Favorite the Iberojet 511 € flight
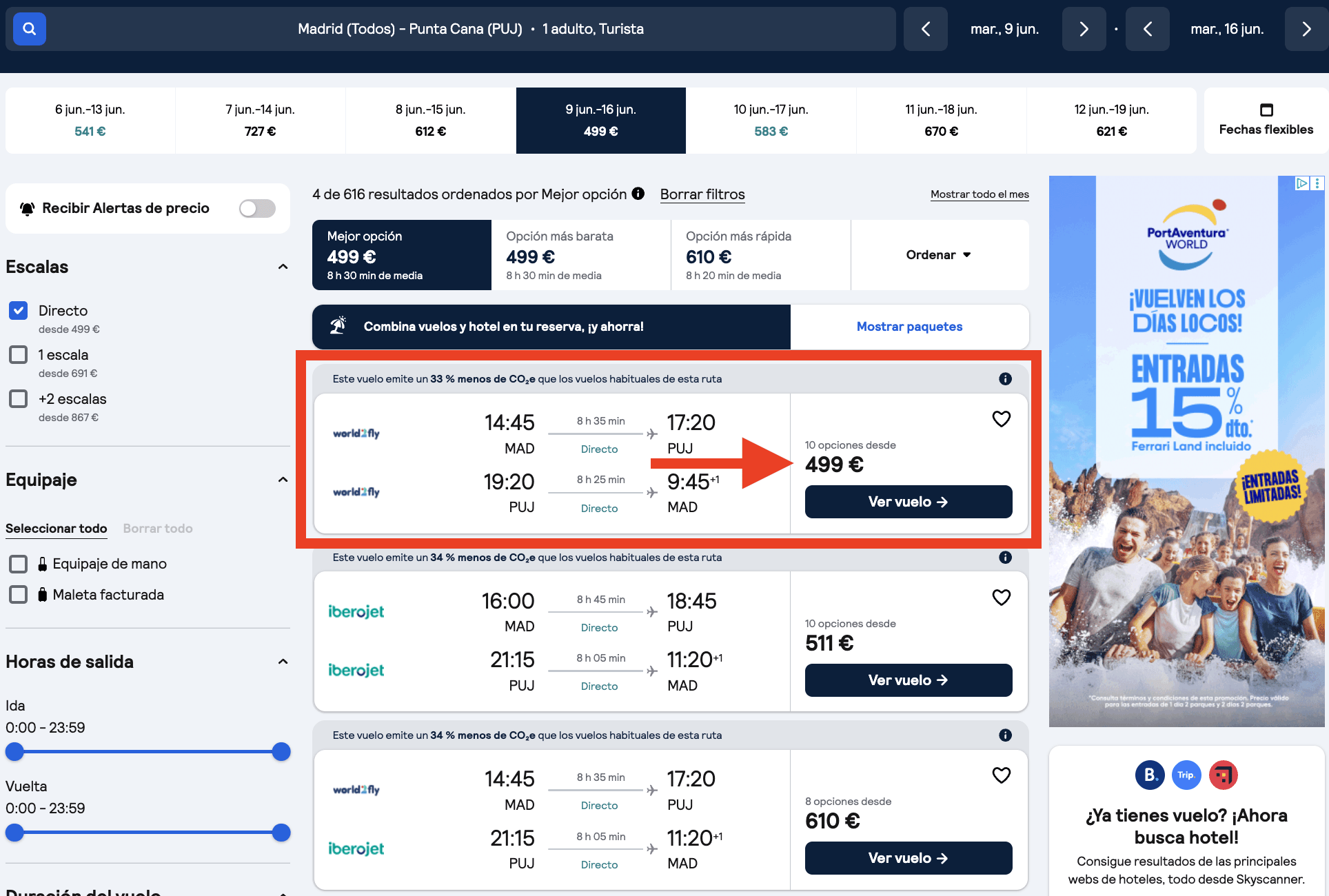This screenshot has width=1329, height=896. point(1001,598)
